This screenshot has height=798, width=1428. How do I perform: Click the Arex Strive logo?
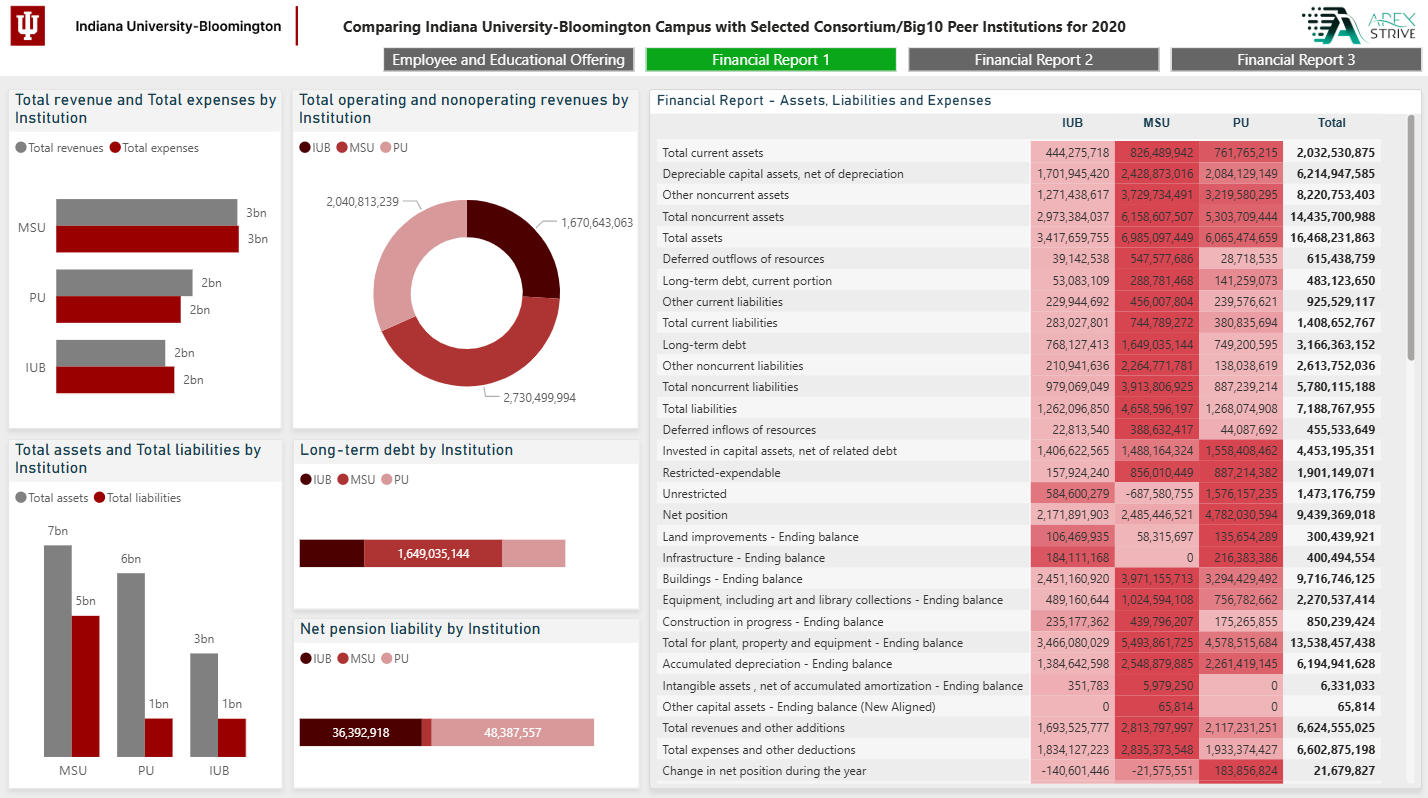pos(1359,26)
